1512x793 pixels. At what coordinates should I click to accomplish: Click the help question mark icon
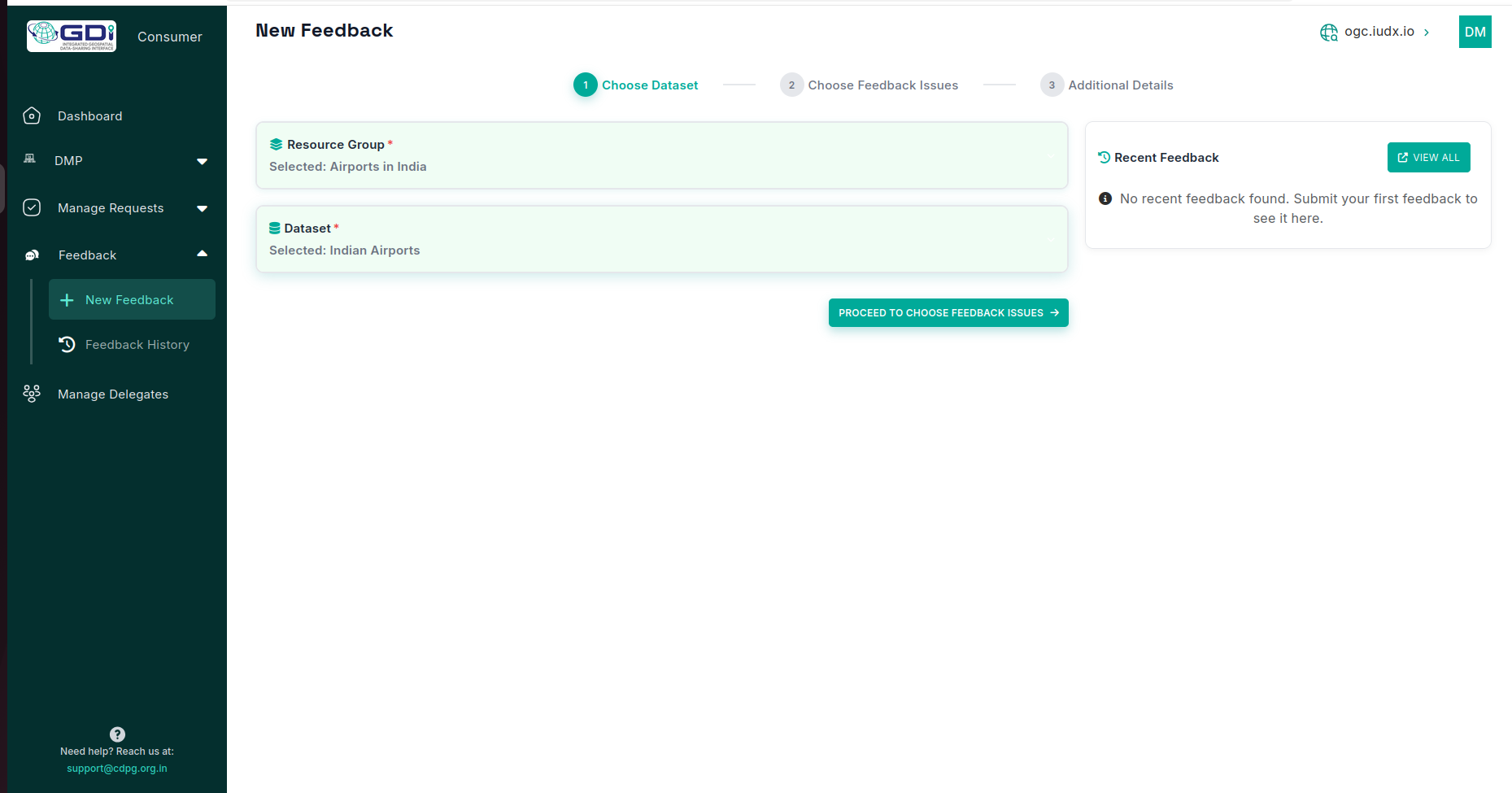pos(117,734)
